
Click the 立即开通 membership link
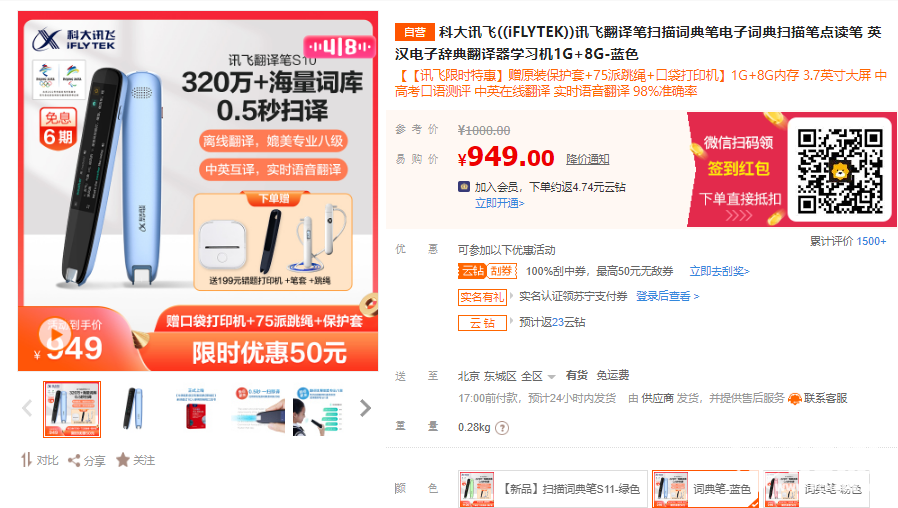point(499,203)
